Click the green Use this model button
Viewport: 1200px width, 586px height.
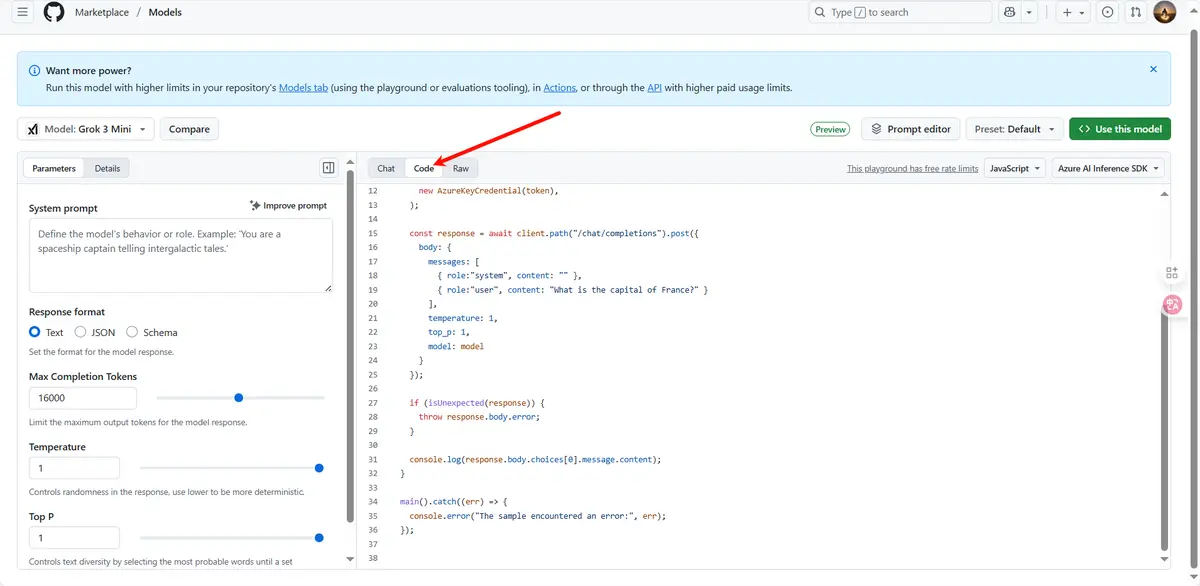pyautogui.click(x=1120, y=129)
